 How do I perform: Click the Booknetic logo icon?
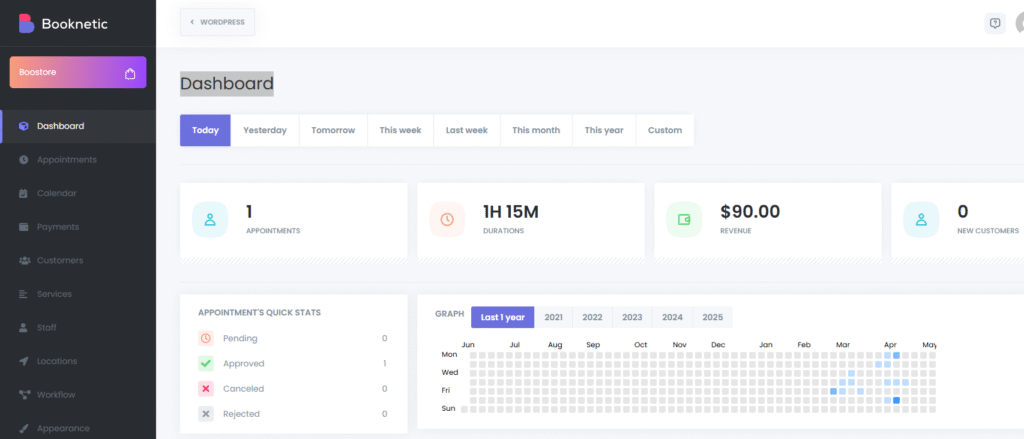pyautogui.click(x=26, y=23)
